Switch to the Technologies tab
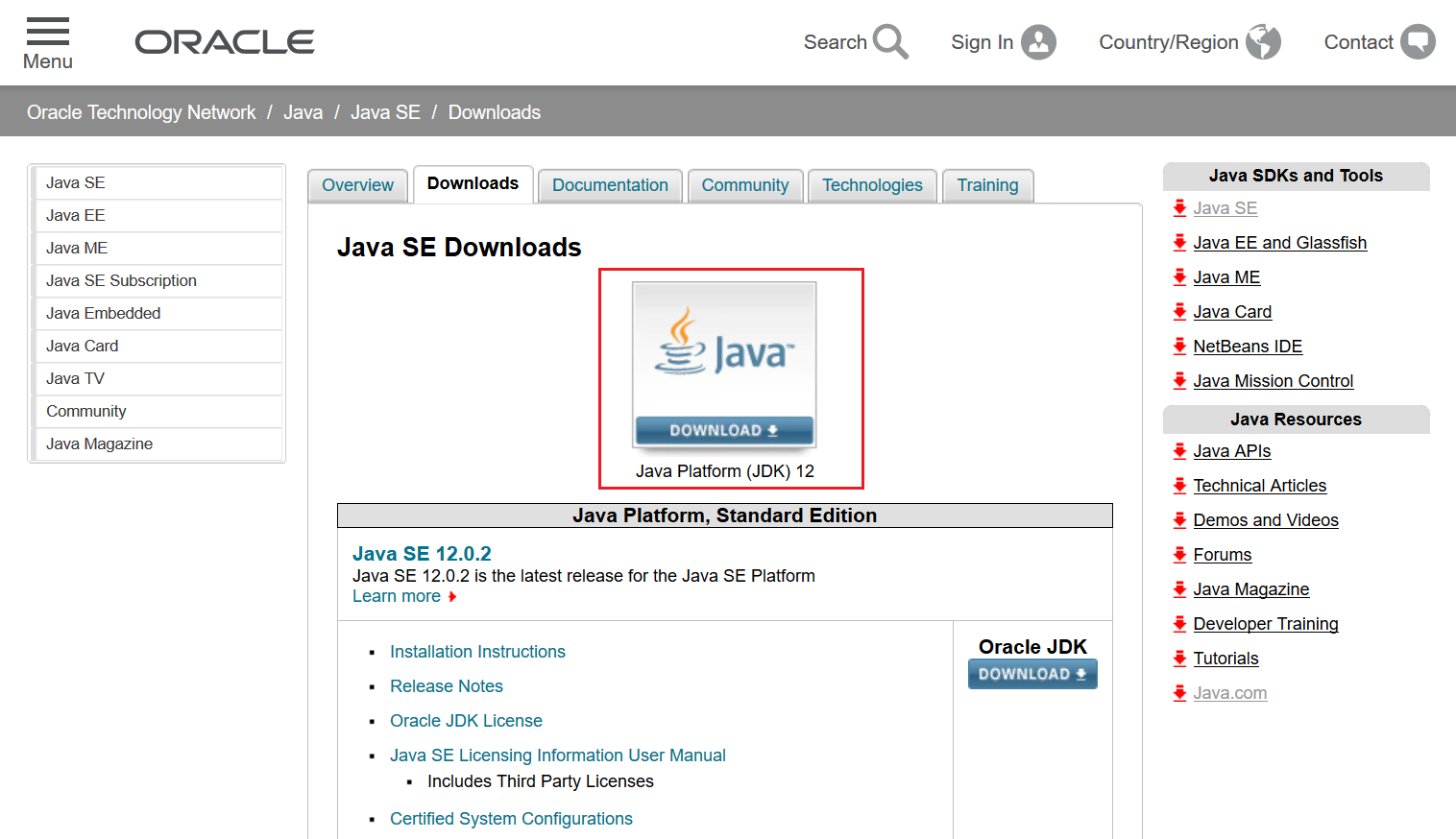This screenshot has width=1456, height=839. click(872, 185)
